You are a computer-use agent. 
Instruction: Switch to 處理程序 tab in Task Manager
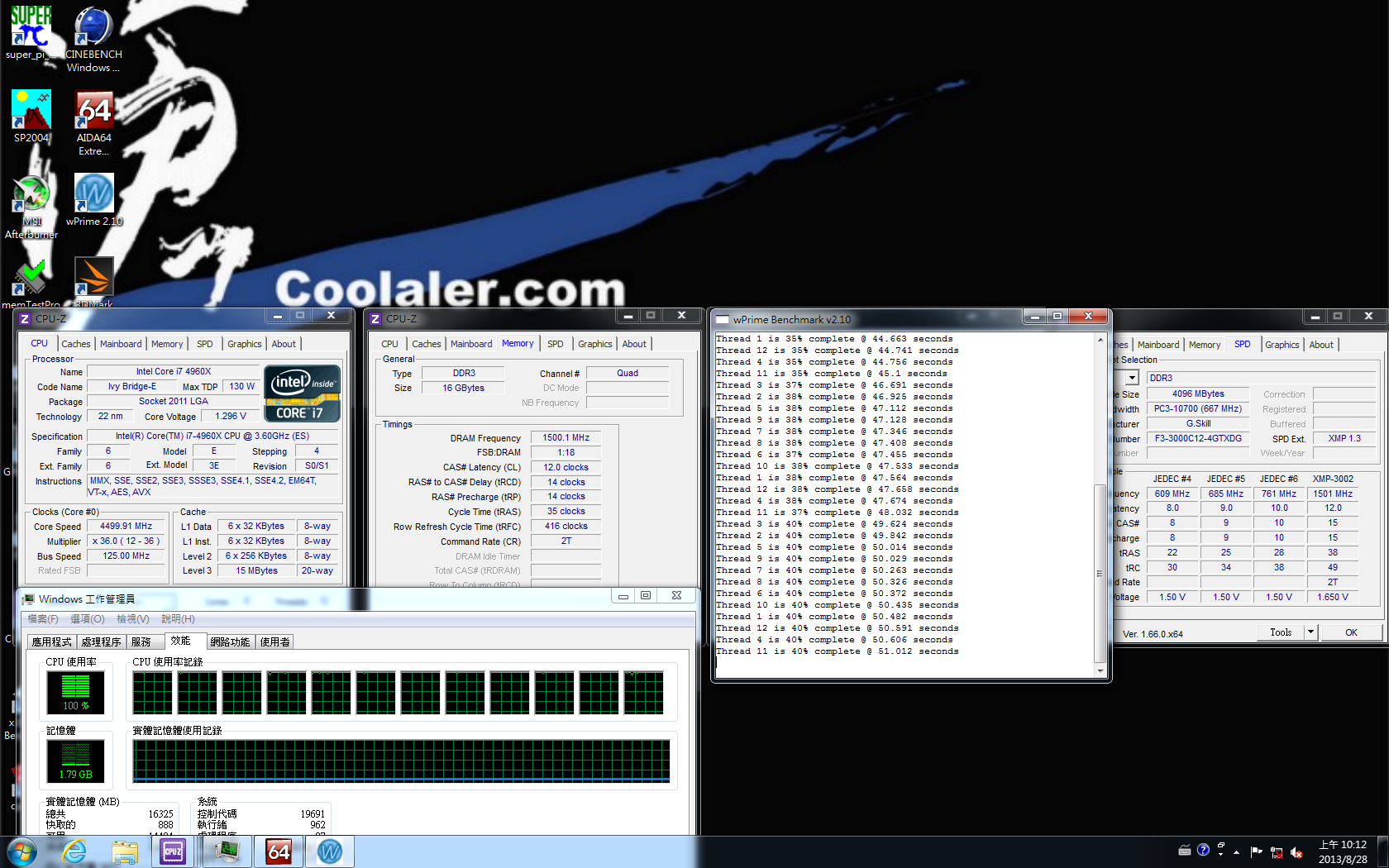101,642
